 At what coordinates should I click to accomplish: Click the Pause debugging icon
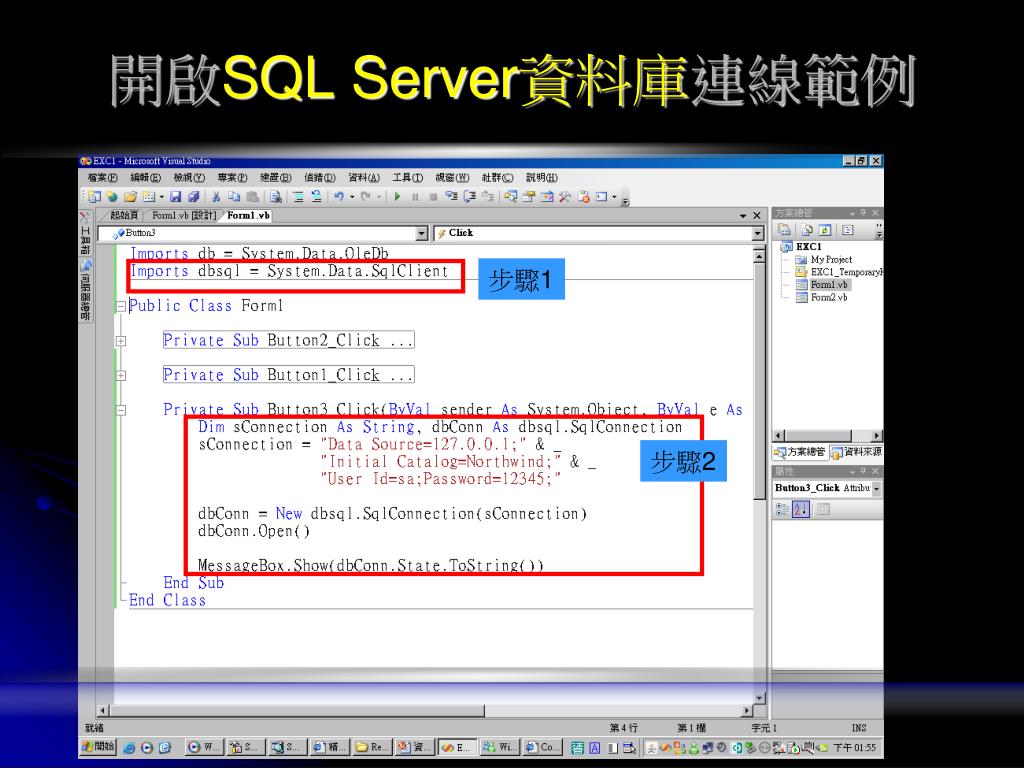coord(415,197)
